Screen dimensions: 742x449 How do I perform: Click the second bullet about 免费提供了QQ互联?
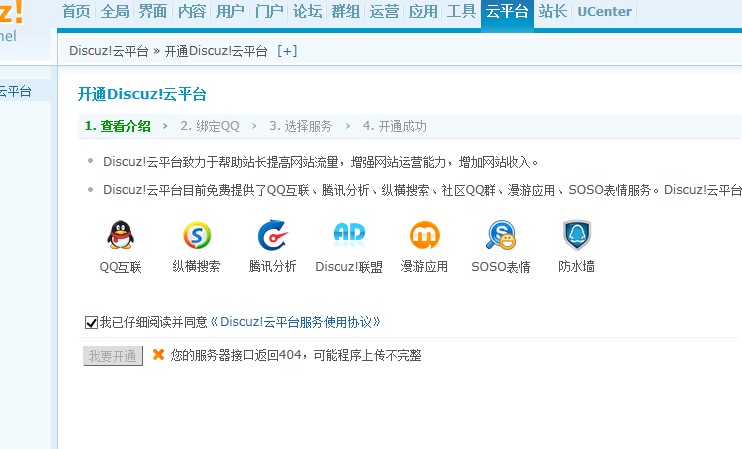[x=422, y=190]
